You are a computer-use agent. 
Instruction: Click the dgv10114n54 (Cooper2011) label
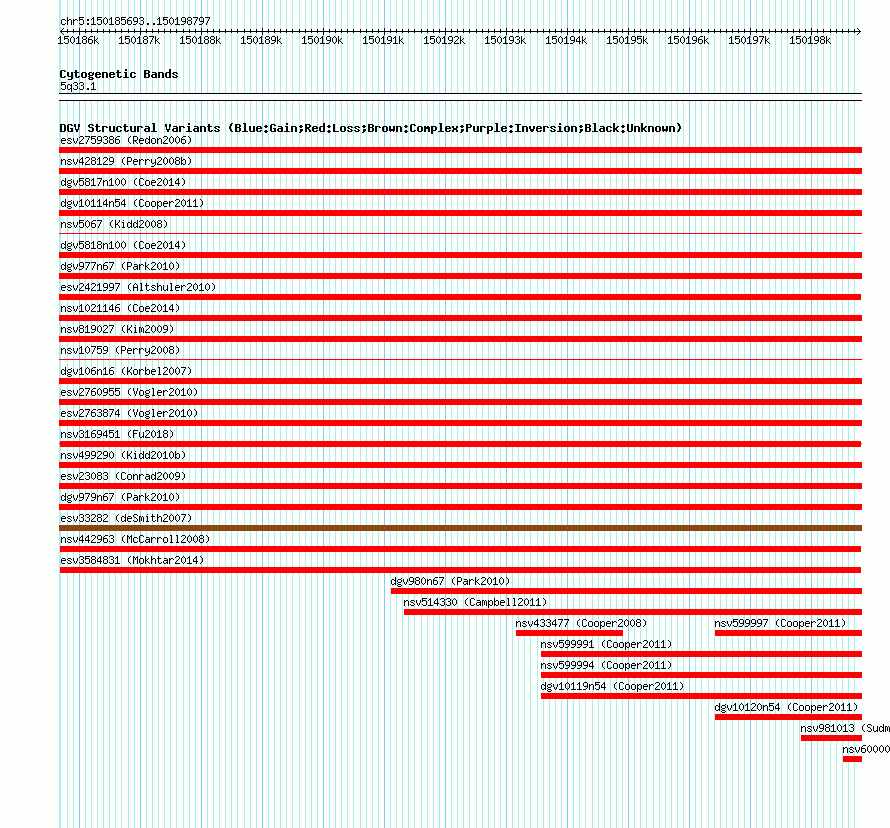(x=132, y=203)
